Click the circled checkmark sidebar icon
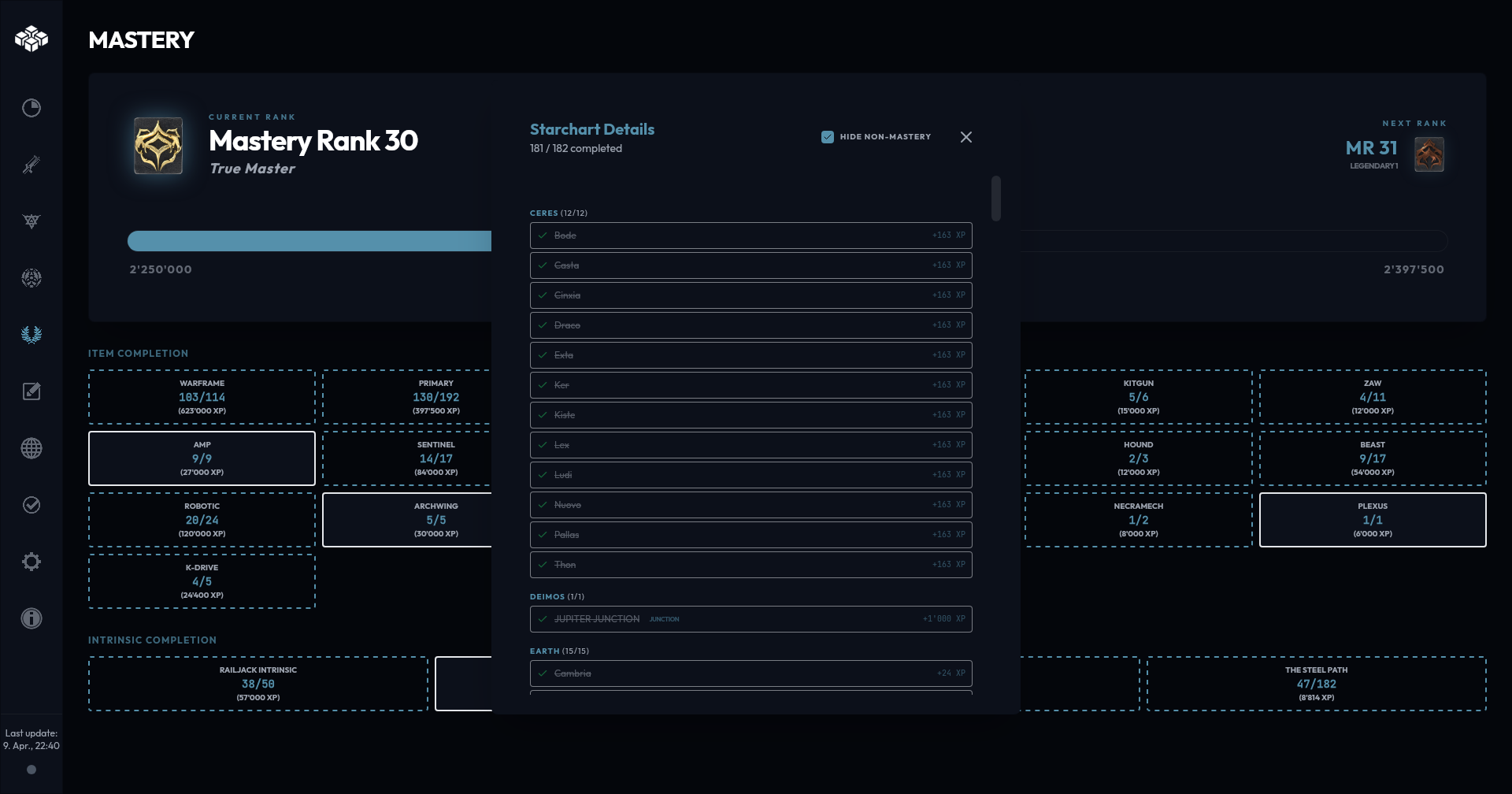Viewport: 1512px width, 794px height. tap(31, 505)
